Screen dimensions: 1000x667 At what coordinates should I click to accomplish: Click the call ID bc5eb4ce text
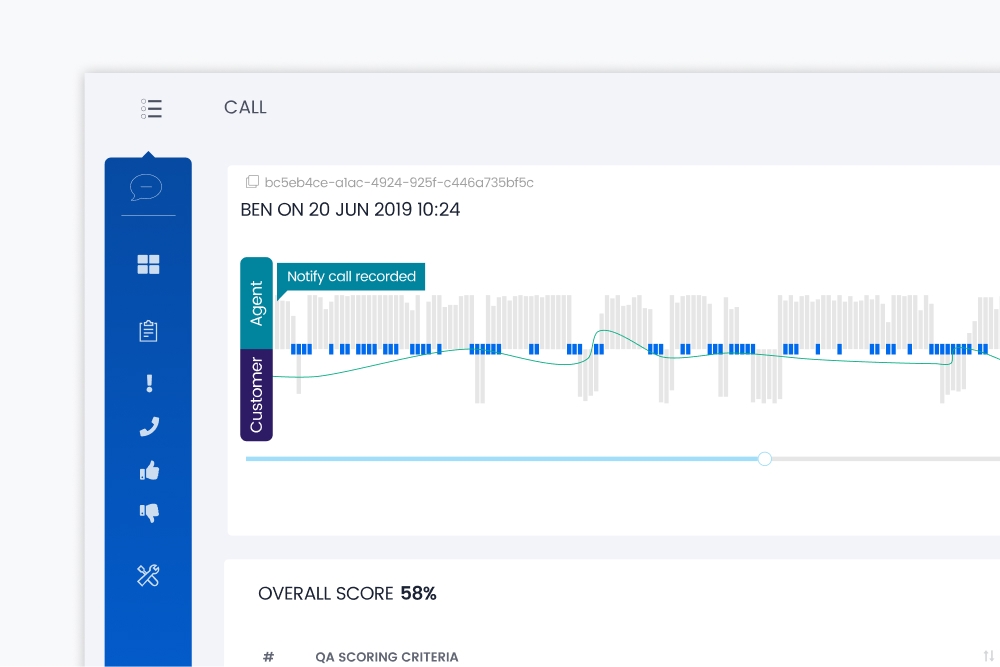[x=399, y=182]
